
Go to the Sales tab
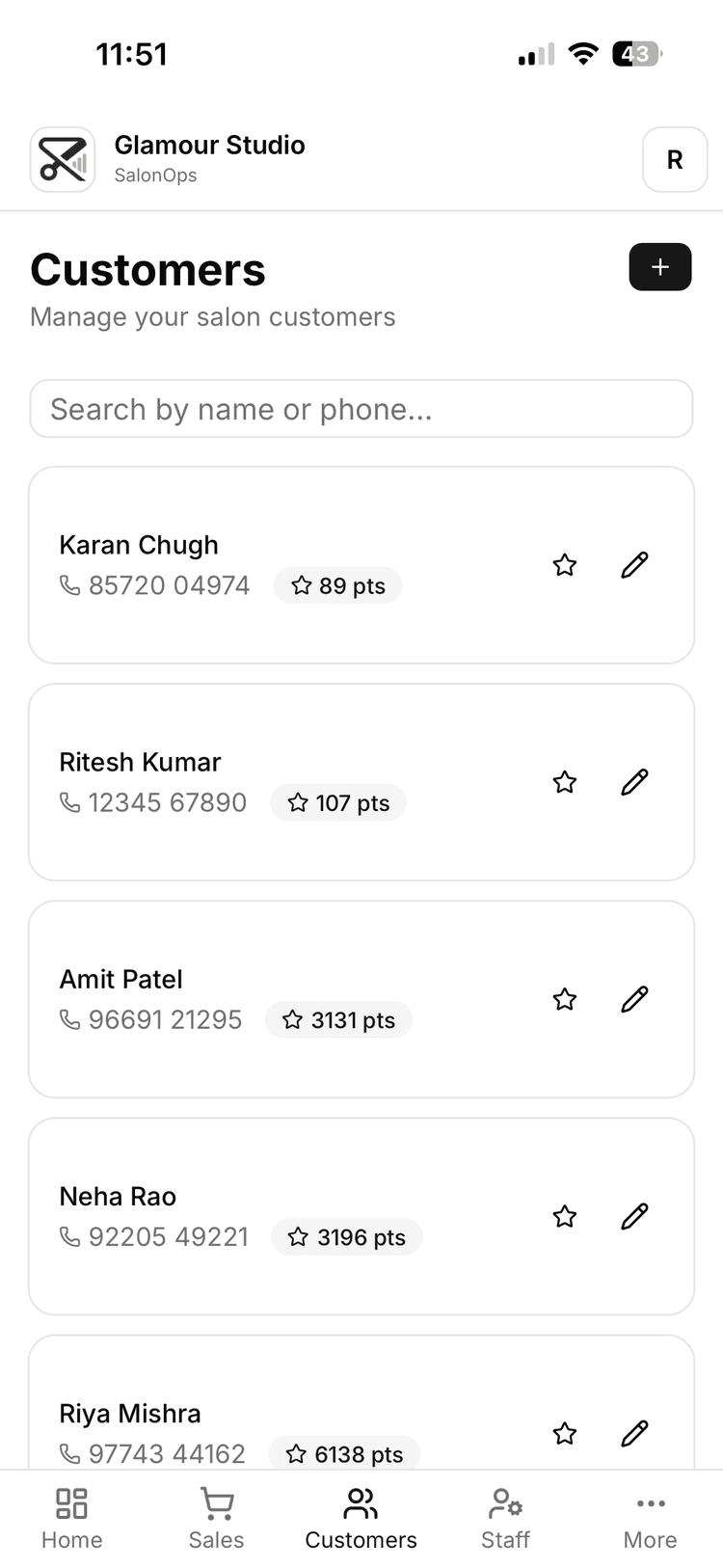(216, 1518)
